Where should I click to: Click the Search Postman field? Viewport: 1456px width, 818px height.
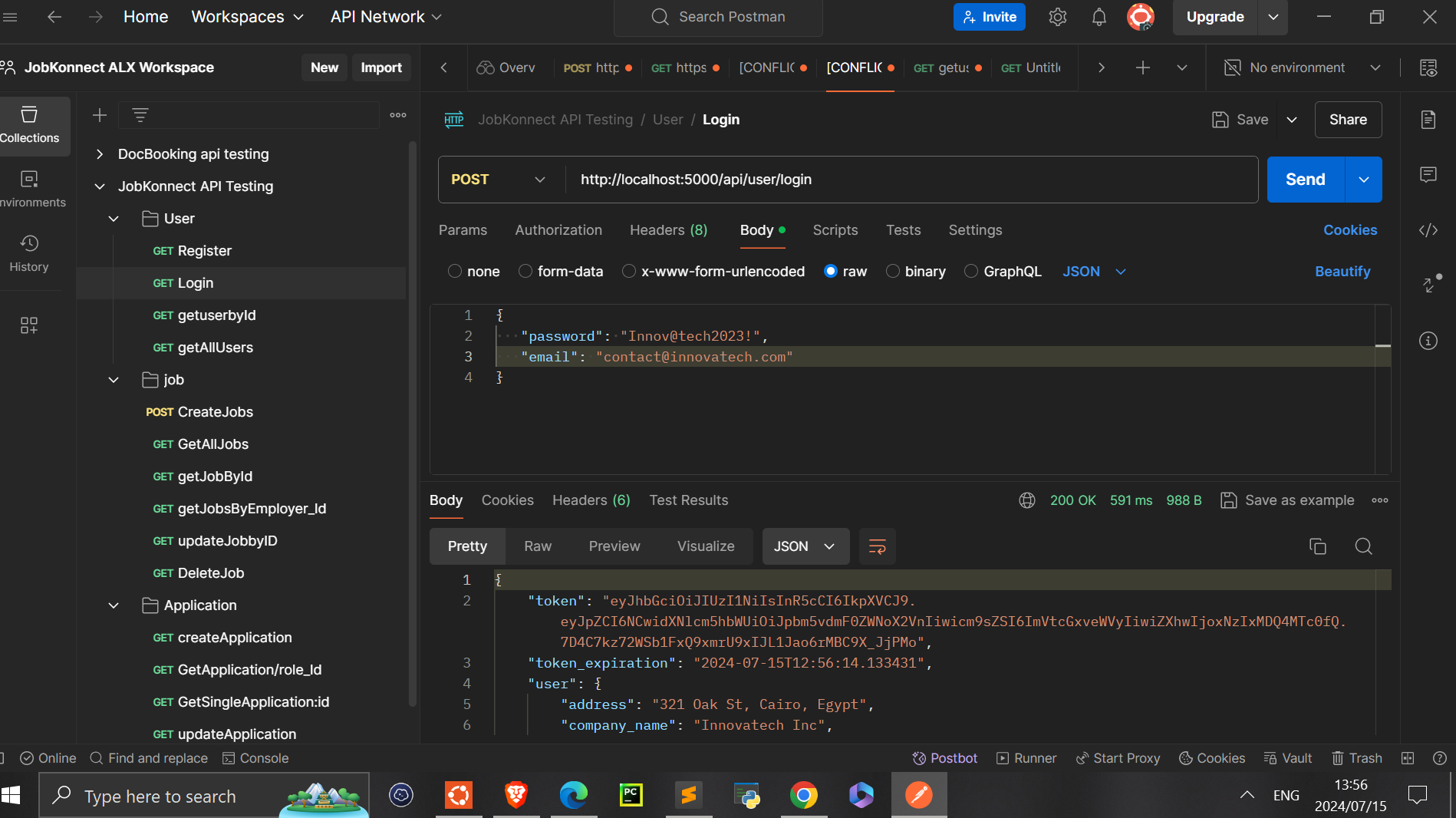pyautogui.click(x=718, y=17)
